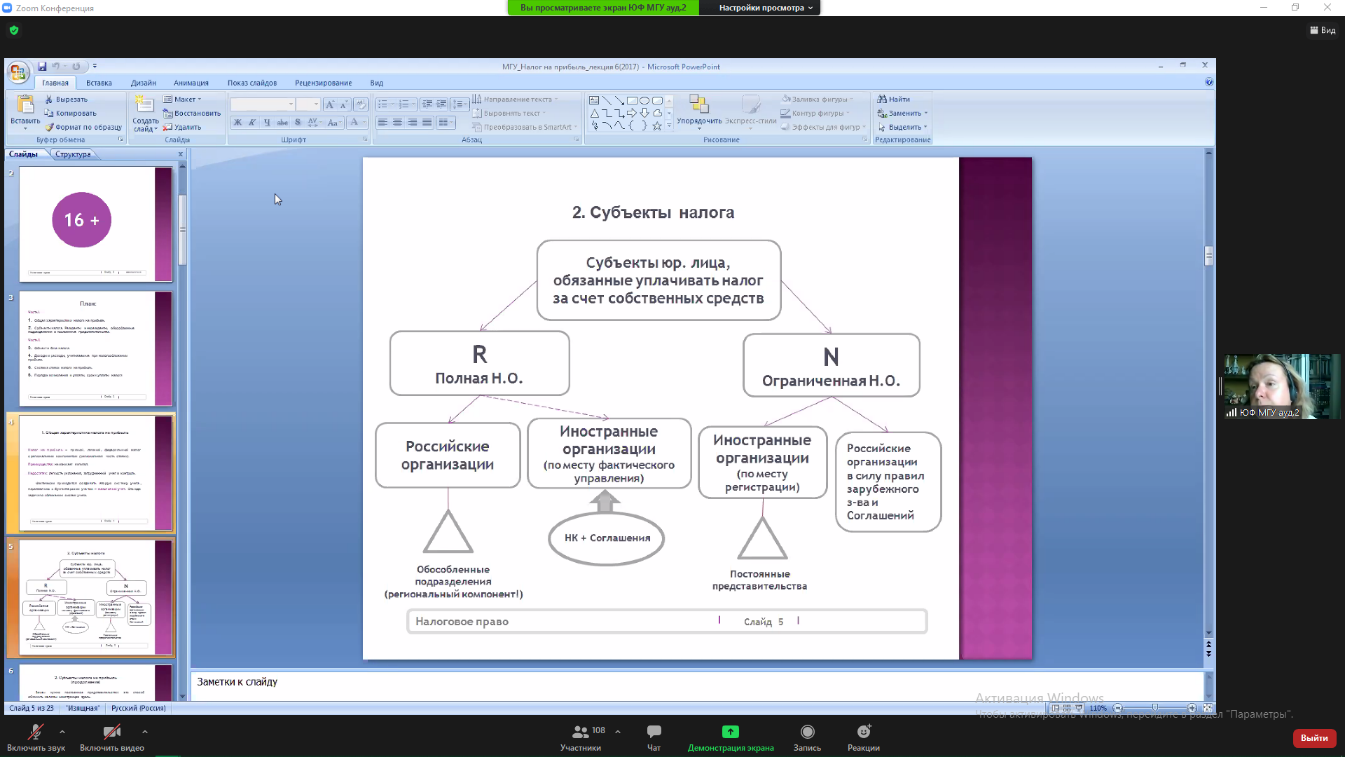Viewport: 1345px width, 757px height.
Task: Click the Zoom Вид view button
Action: coord(1322,31)
